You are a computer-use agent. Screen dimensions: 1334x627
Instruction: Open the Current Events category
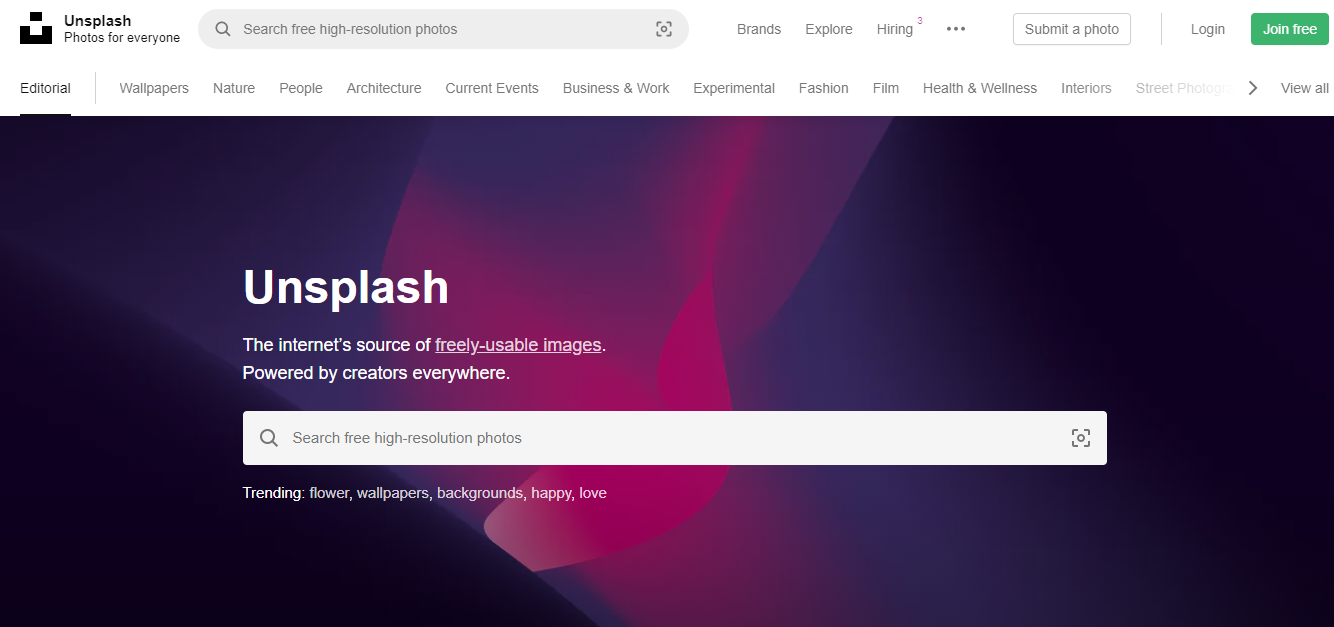[x=492, y=88]
